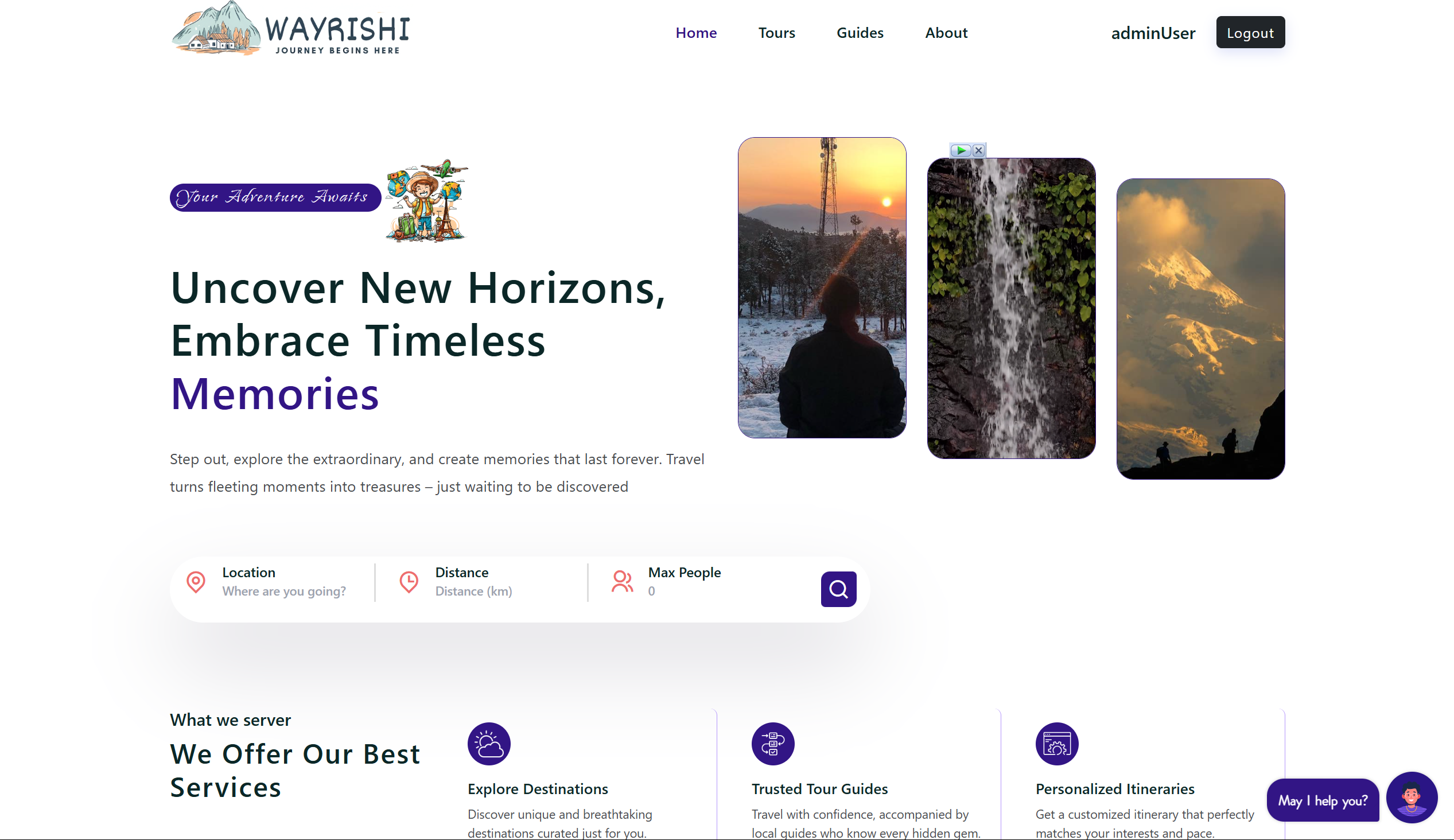Click the Trusted Tour Guides compass icon

772,742
